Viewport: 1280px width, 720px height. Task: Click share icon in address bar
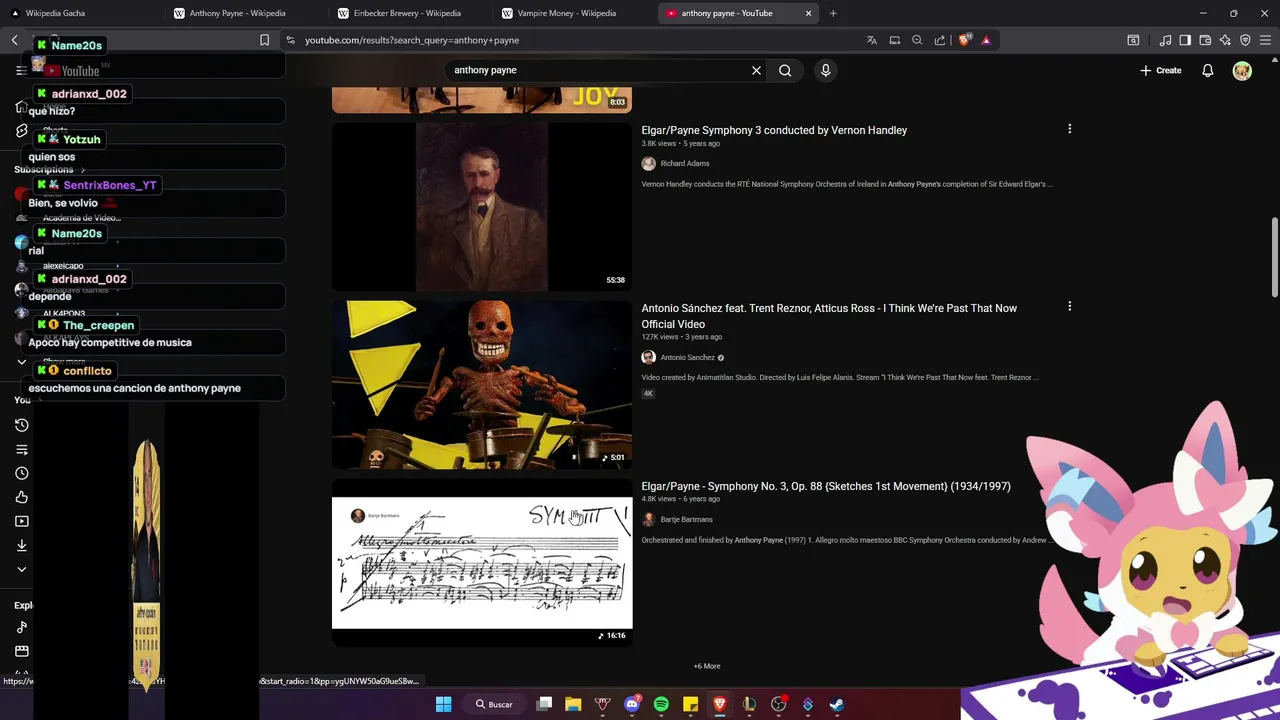click(940, 40)
